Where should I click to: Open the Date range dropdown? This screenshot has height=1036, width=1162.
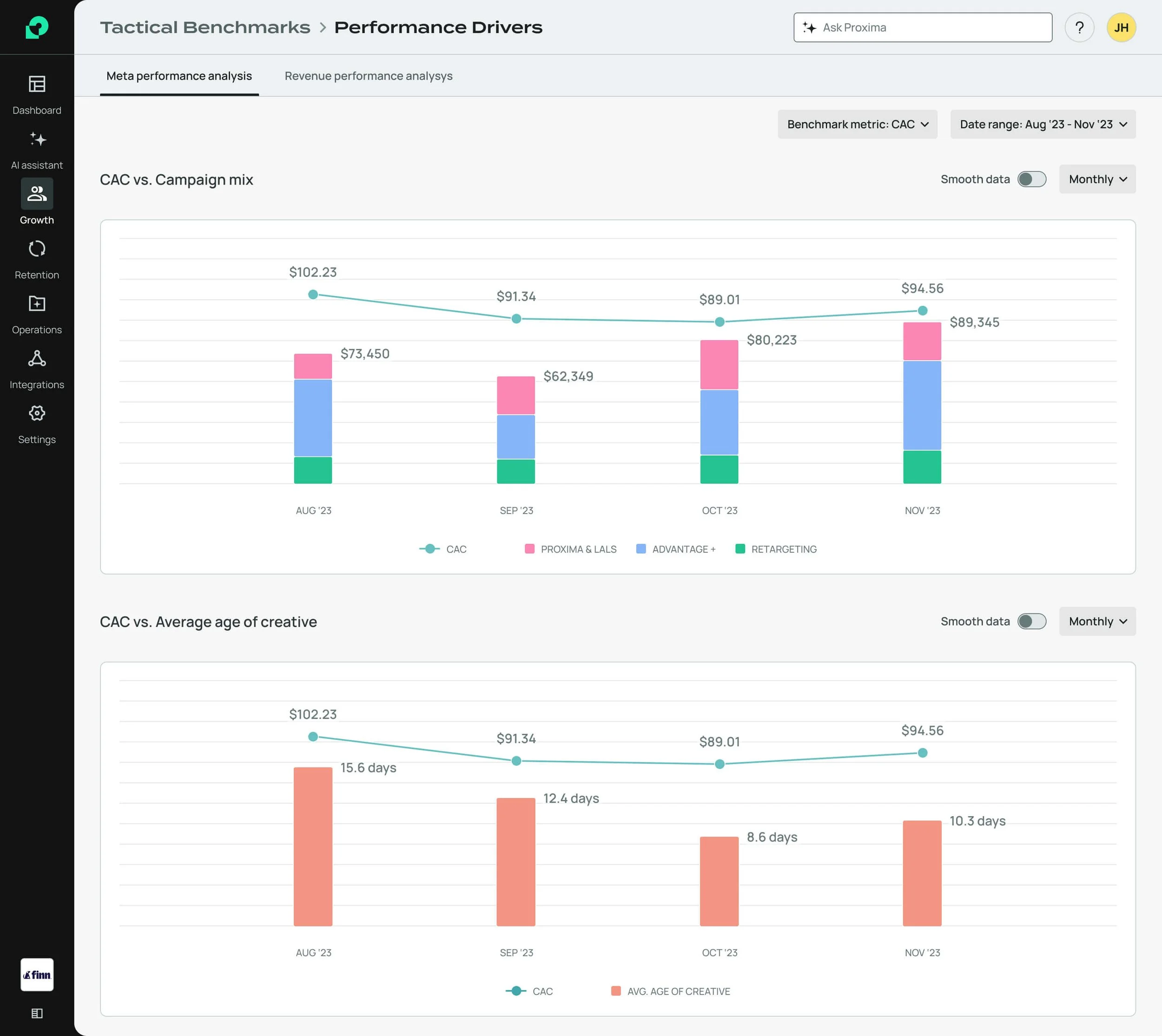coord(1043,124)
